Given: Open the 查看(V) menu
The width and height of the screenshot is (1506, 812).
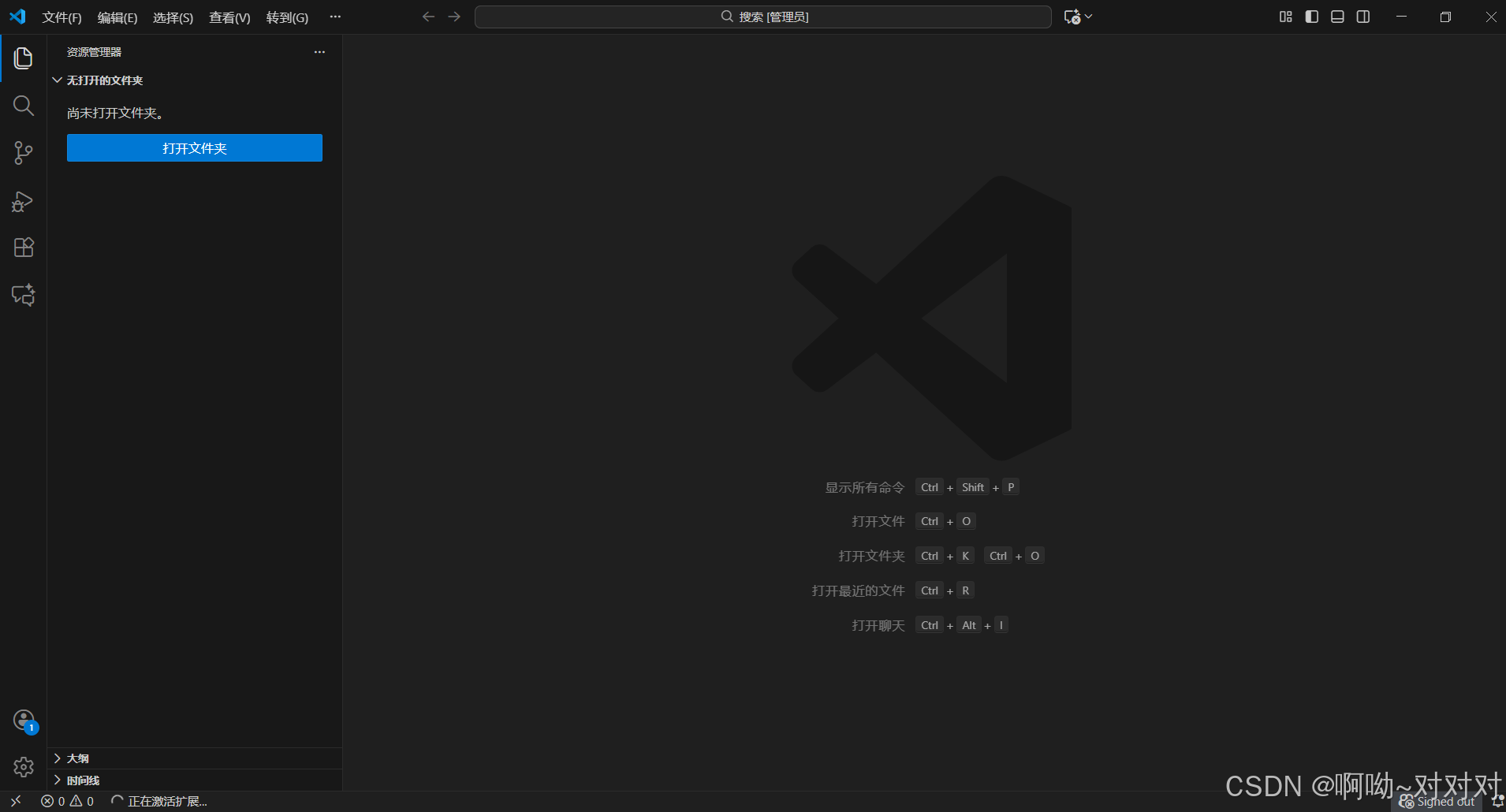Looking at the screenshot, I should 229,17.
